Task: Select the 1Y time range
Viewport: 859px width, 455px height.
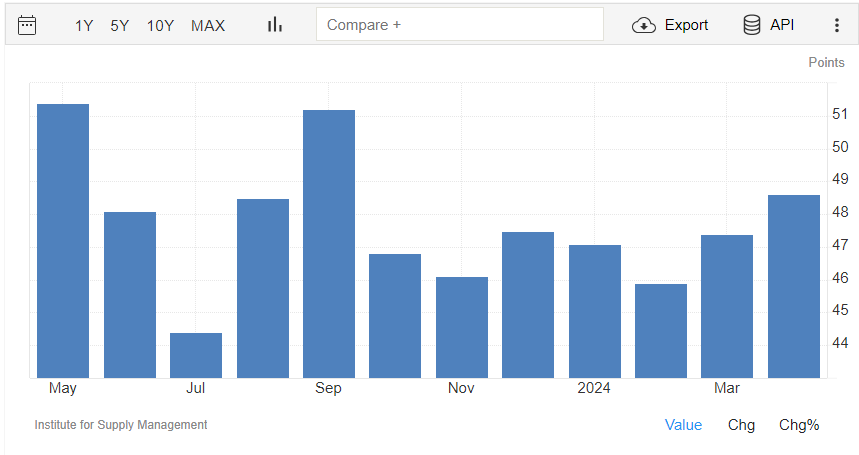Action: point(84,25)
